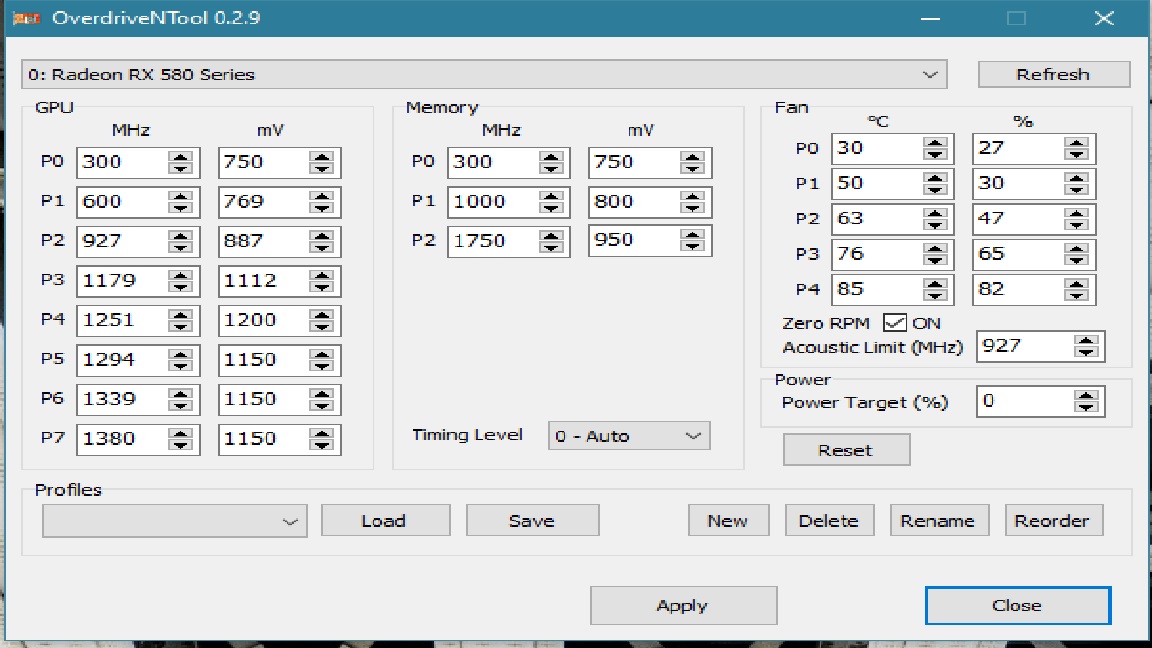Click the Rename profile button
1152x648 pixels.
[x=939, y=521]
